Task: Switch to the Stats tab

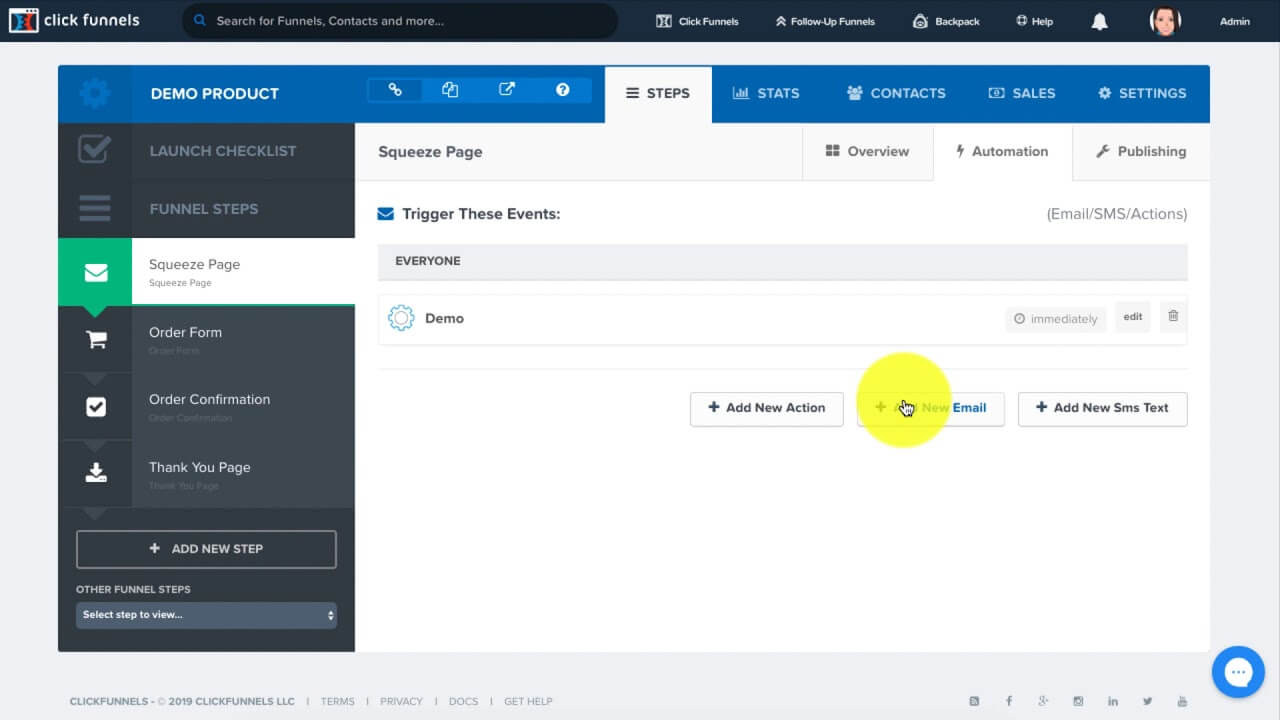Action: (x=766, y=93)
